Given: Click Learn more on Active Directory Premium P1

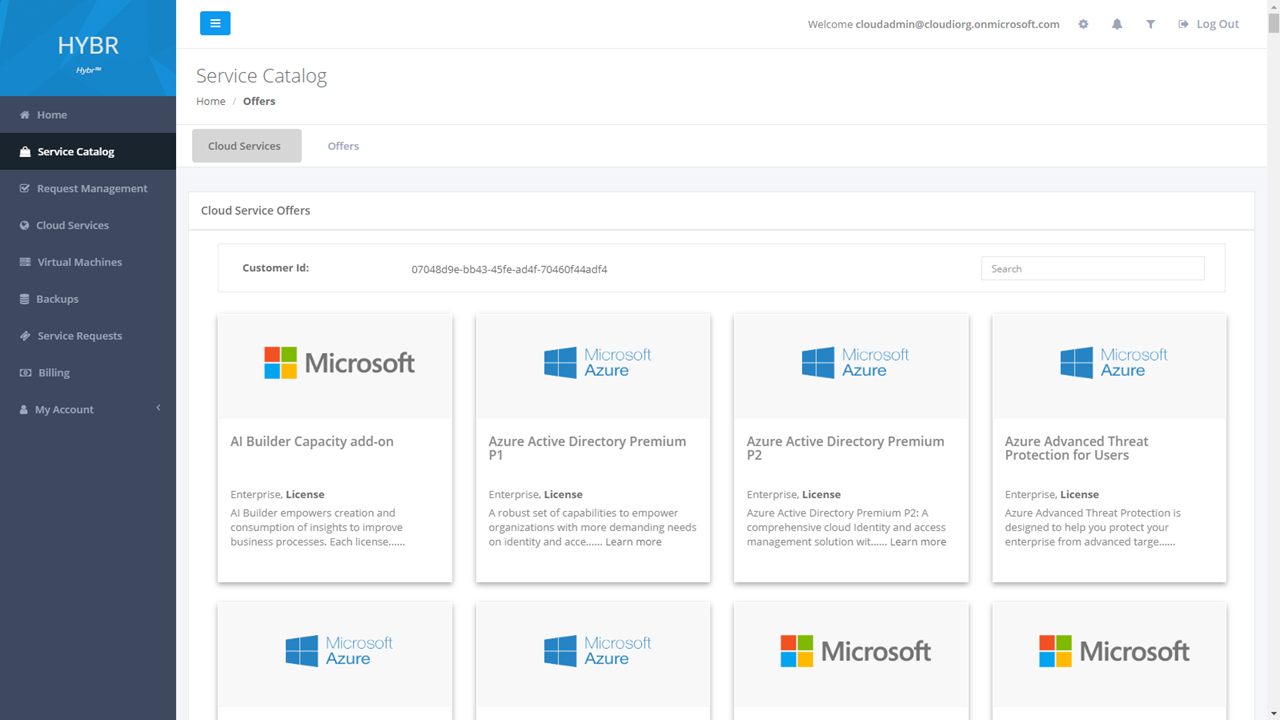Looking at the screenshot, I should point(633,542).
